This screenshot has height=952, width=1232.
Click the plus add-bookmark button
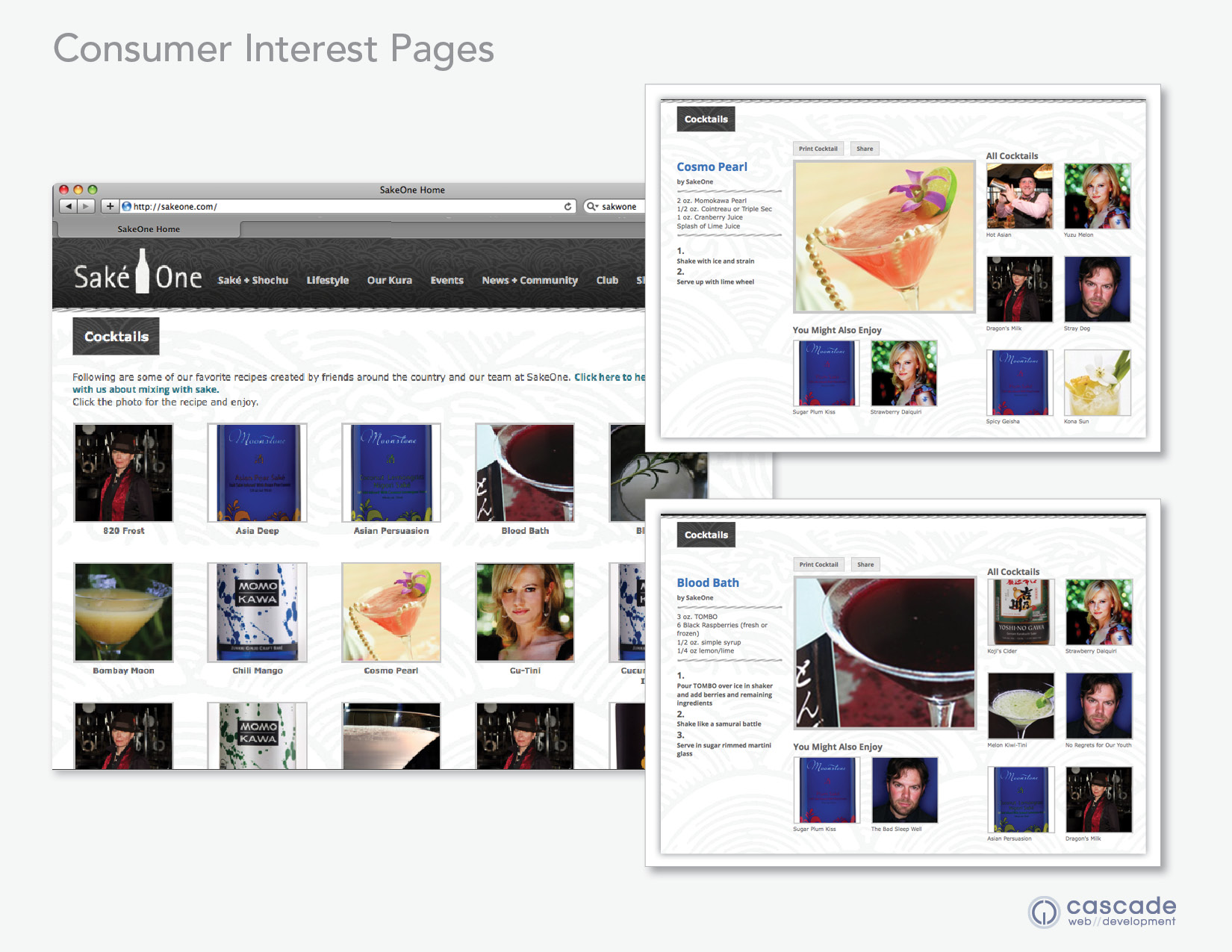click(x=110, y=206)
